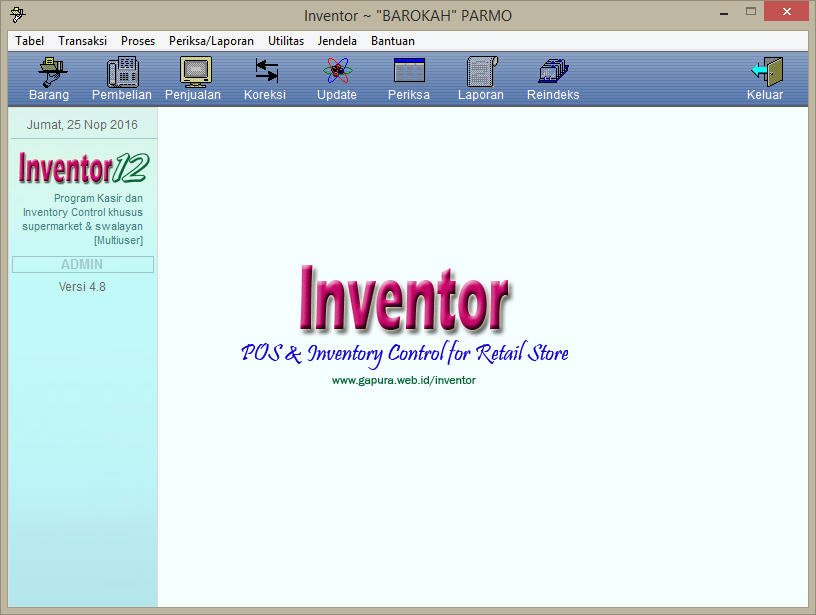816x615 pixels.
Task: Open the Jendela menu
Action: point(337,41)
